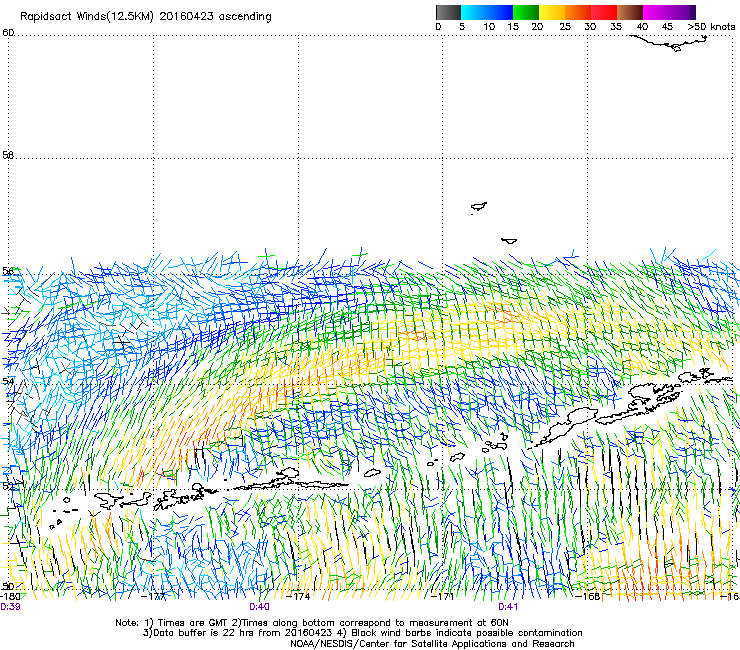The width and height of the screenshot is (740, 650).
Task: Click the longitude label '-174'
Action: point(299,596)
